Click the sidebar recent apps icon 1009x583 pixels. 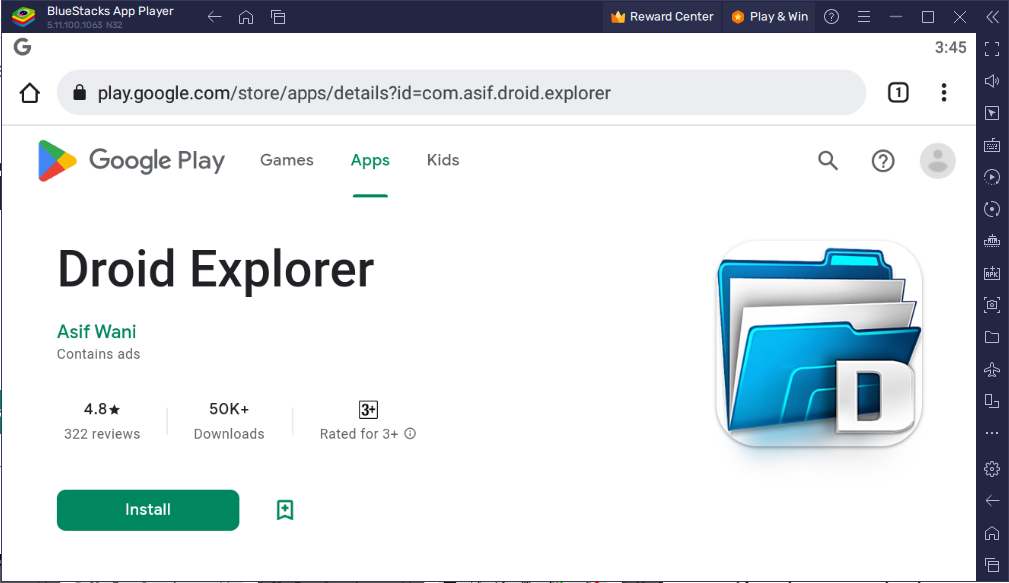[992, 566]
